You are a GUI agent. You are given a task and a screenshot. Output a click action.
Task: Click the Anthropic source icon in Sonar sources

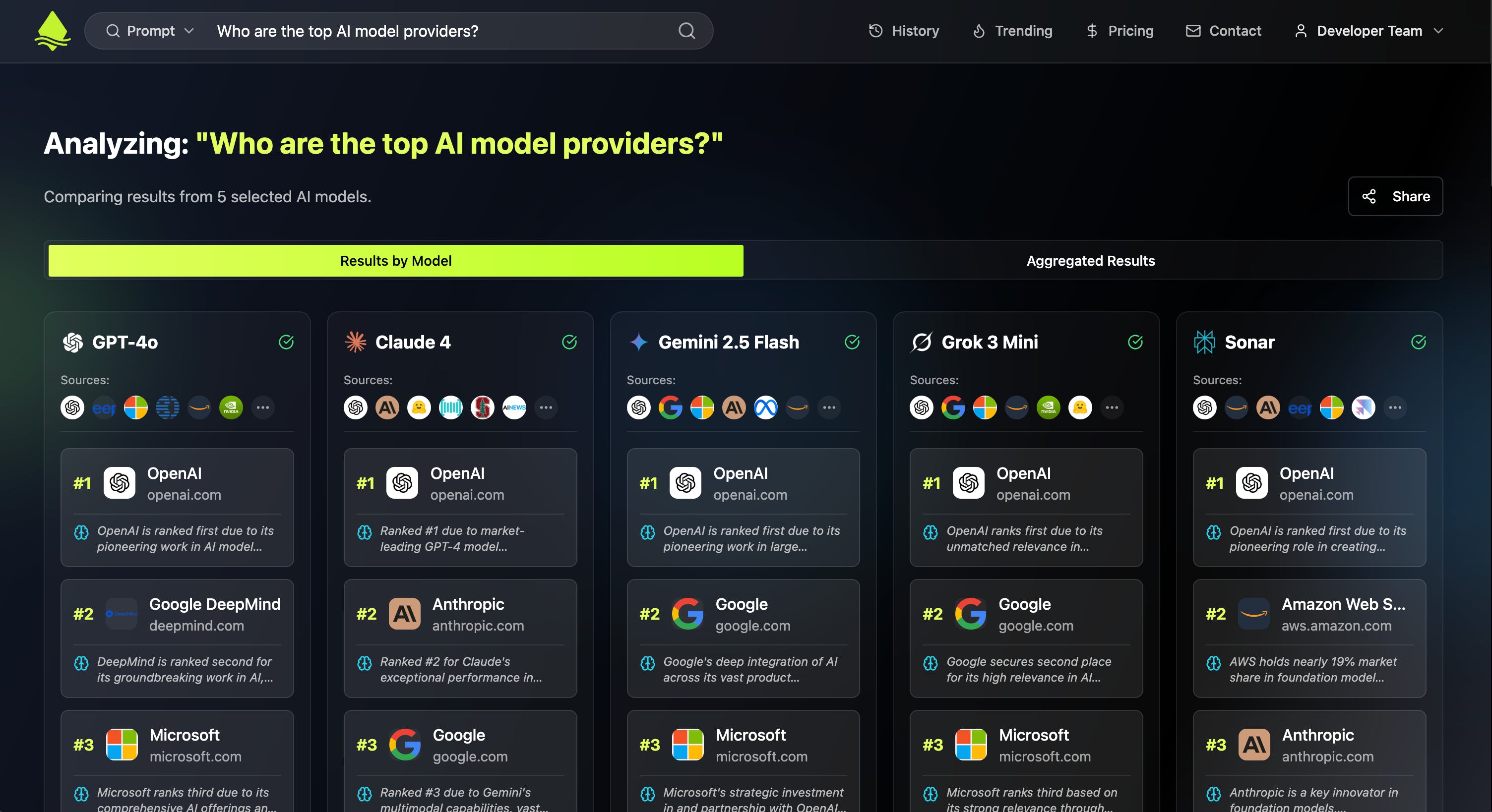pyautogui.click(x=1268, y=407)
